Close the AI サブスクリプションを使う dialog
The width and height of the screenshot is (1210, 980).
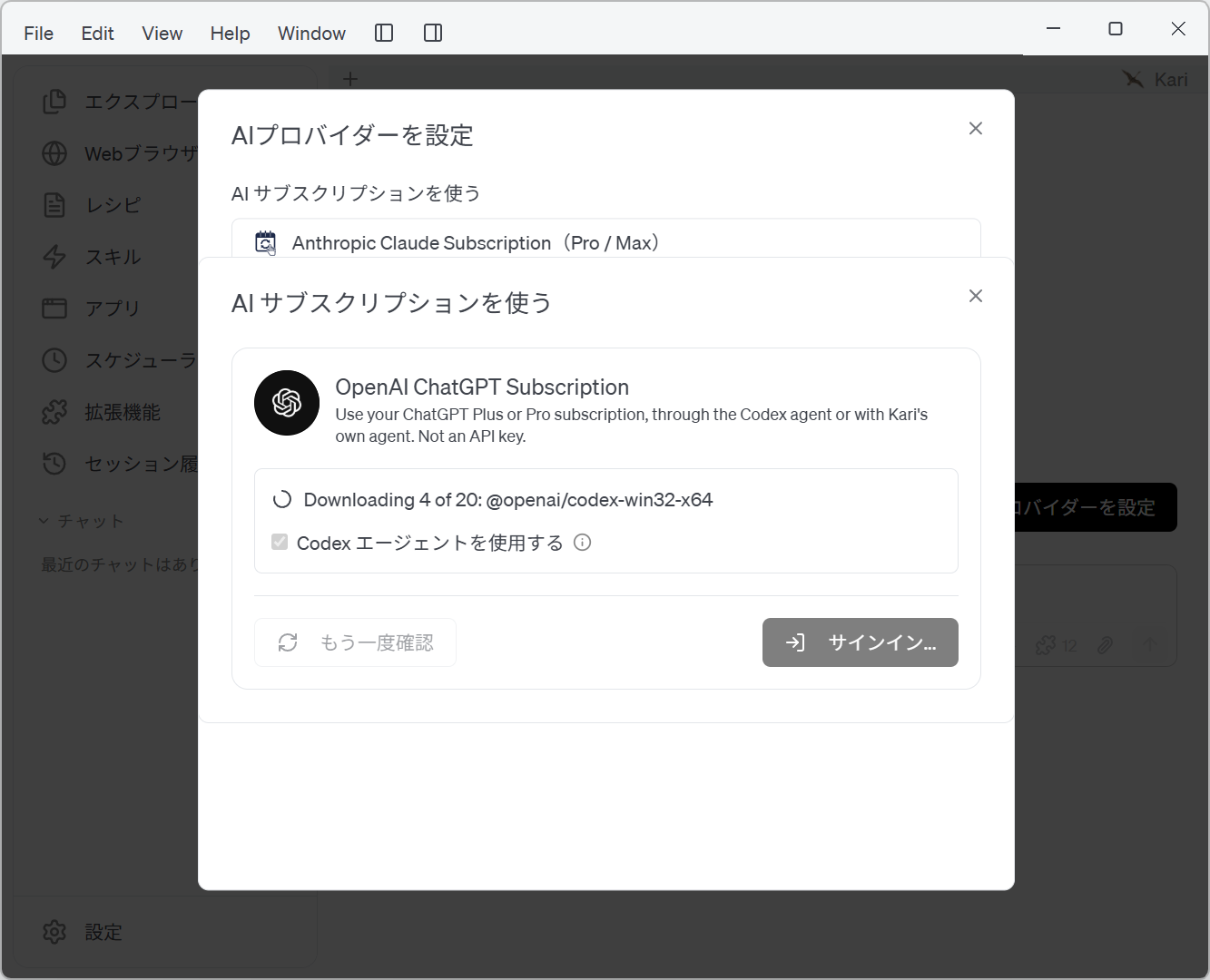pyautogui.click(x=976, y=296)
